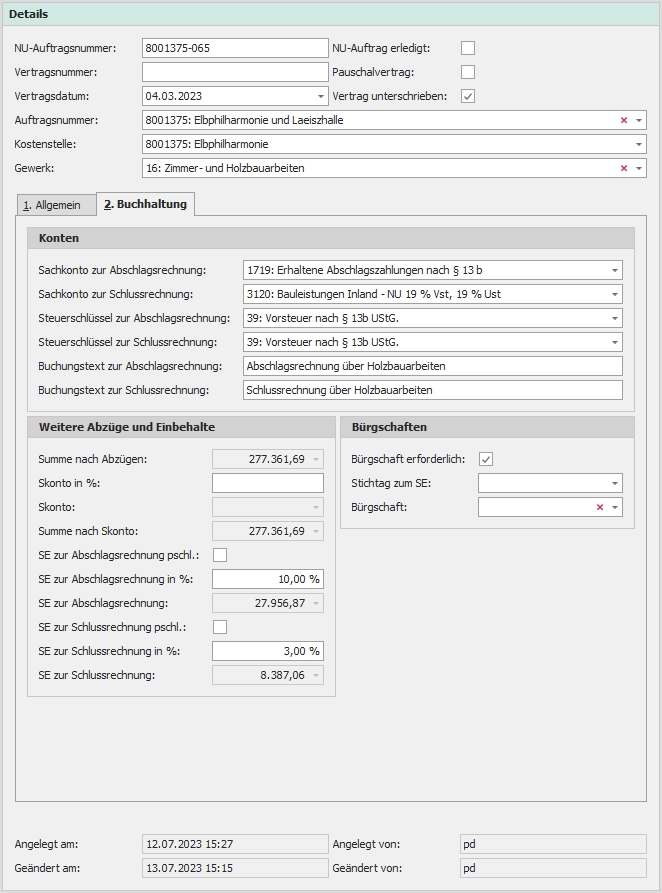Clear the Bürgschaft field with red X
662x893 pixels.
[599, 508]
